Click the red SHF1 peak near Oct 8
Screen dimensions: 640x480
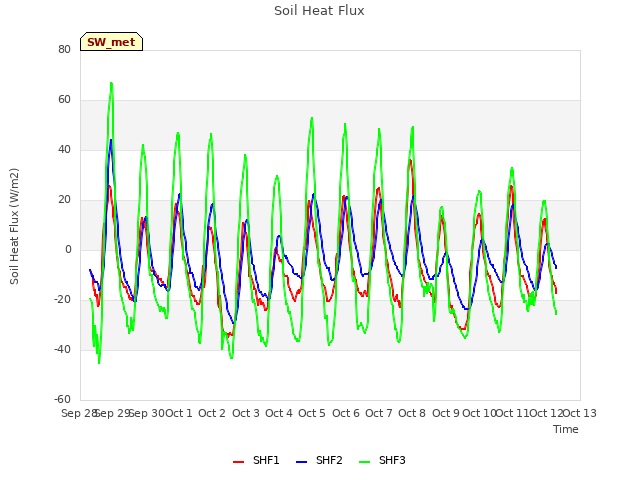[410, 160]
